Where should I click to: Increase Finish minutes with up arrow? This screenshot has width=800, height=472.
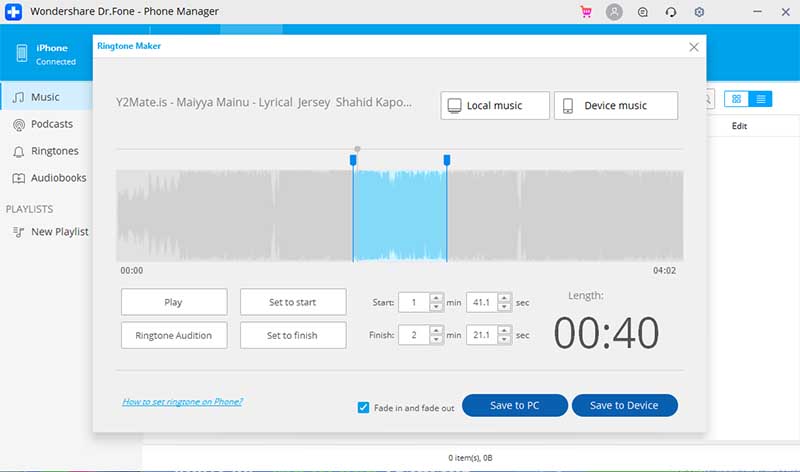(436, 330)
